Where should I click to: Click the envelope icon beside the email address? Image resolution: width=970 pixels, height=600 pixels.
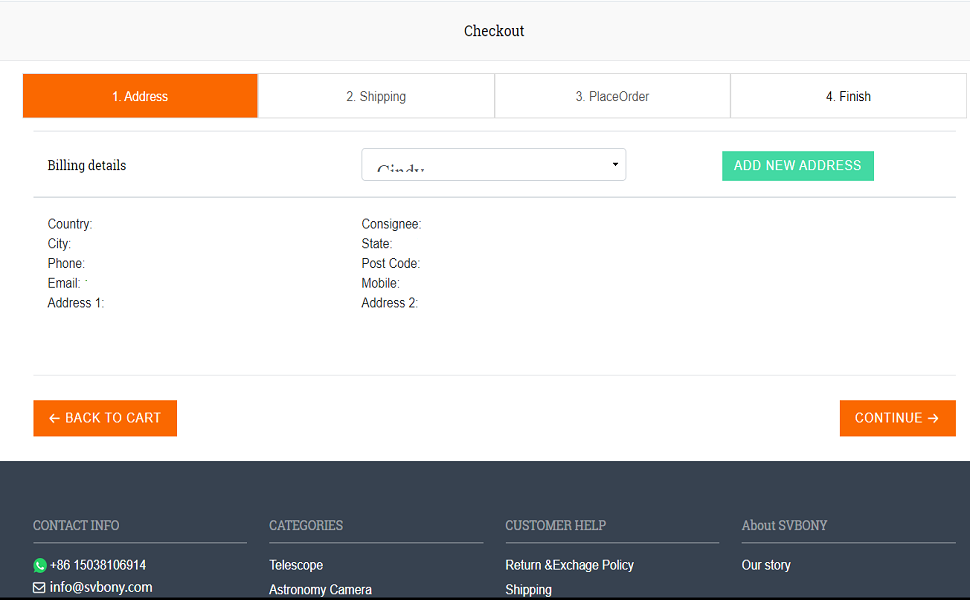(x=39, y=587)
